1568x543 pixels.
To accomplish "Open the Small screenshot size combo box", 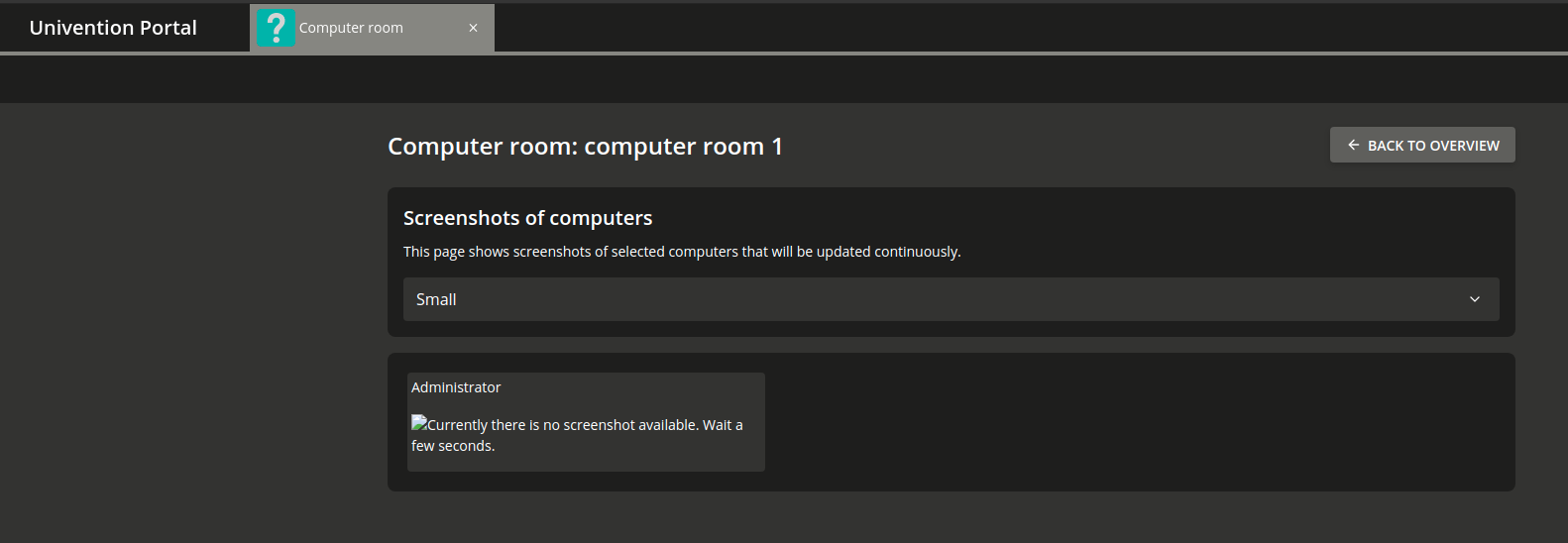I will 950,299.
